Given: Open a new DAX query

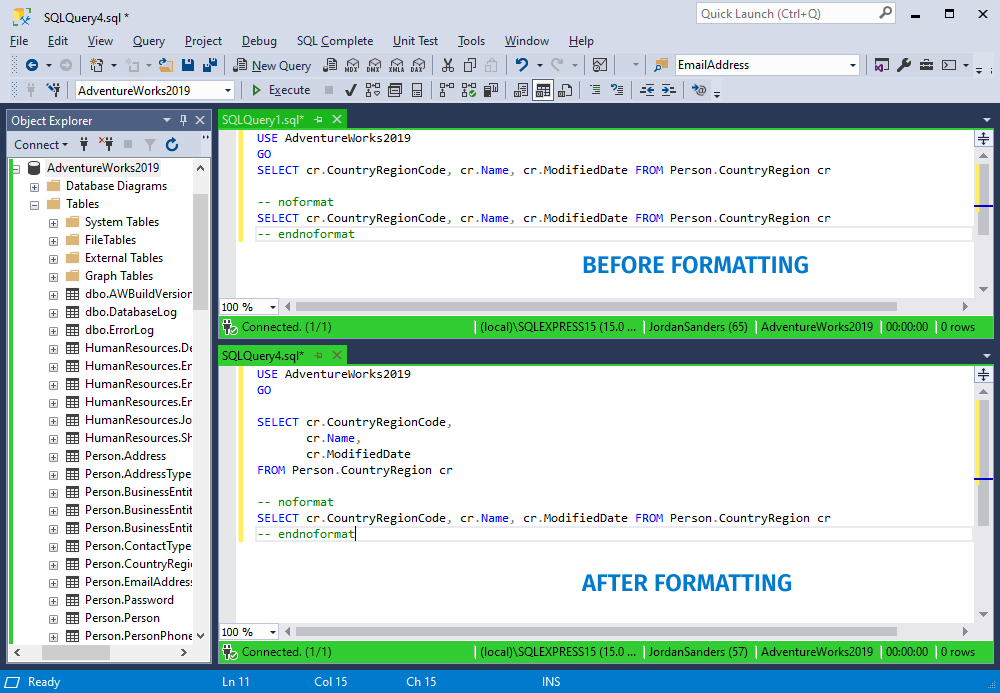Looking at the screenshot, I should click(x=418, y=65).
